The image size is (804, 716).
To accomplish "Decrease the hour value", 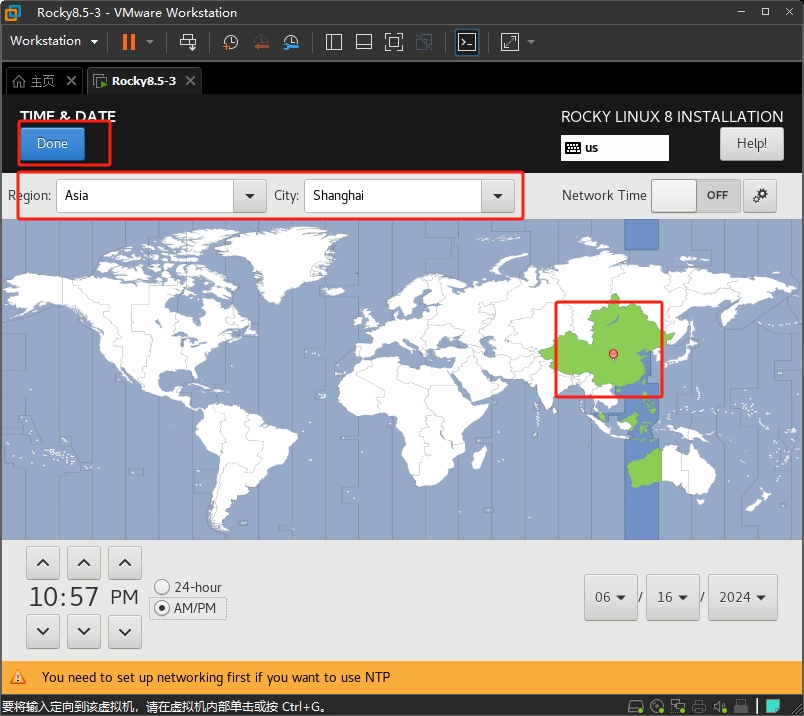I will coord(43,631).
